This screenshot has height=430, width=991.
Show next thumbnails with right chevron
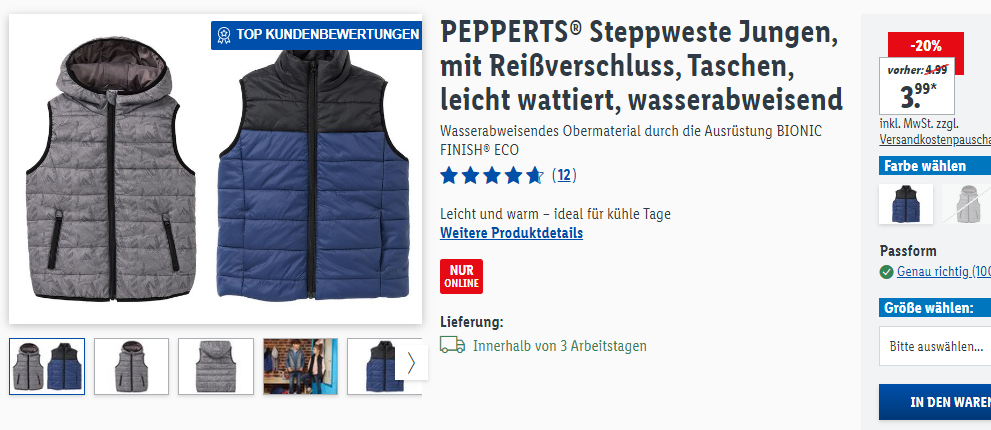(x=411, y=363)
